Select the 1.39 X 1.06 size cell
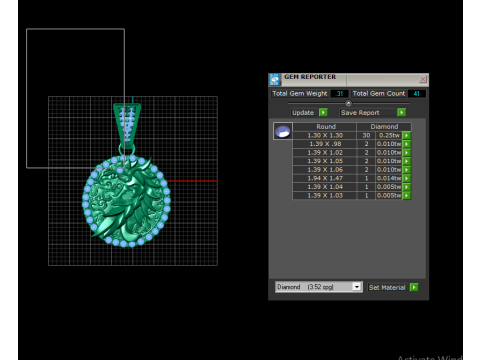 tap(325, 170)
